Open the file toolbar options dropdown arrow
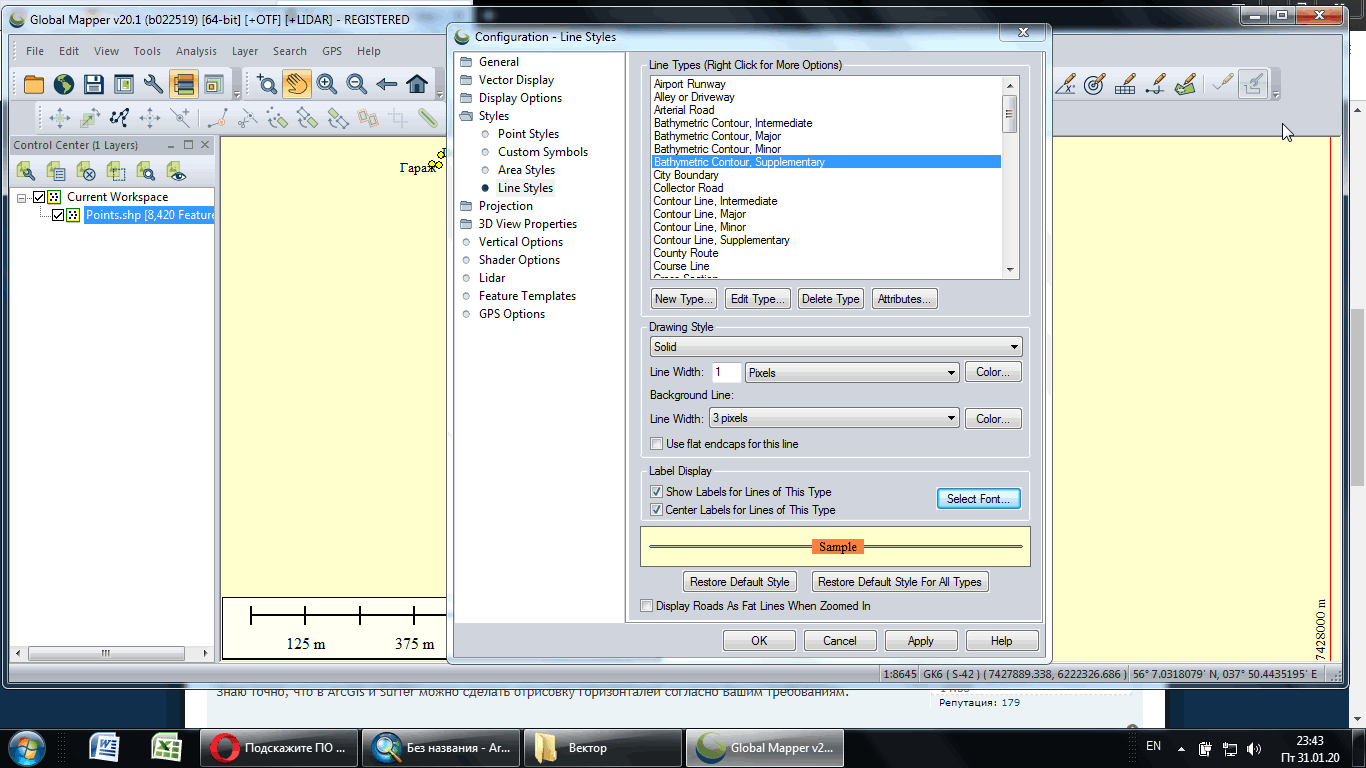Screen dimensions: 1366x768 pos(237,95)
